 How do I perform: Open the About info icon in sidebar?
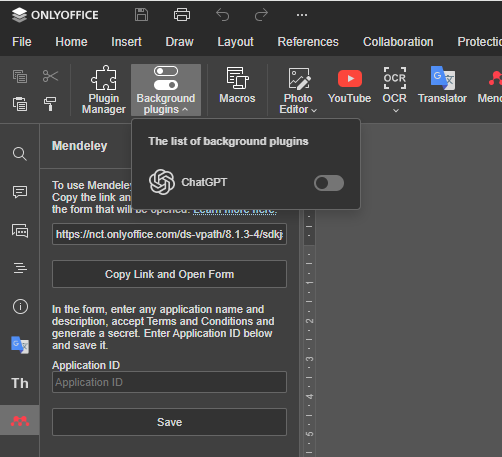pos(20,306)
